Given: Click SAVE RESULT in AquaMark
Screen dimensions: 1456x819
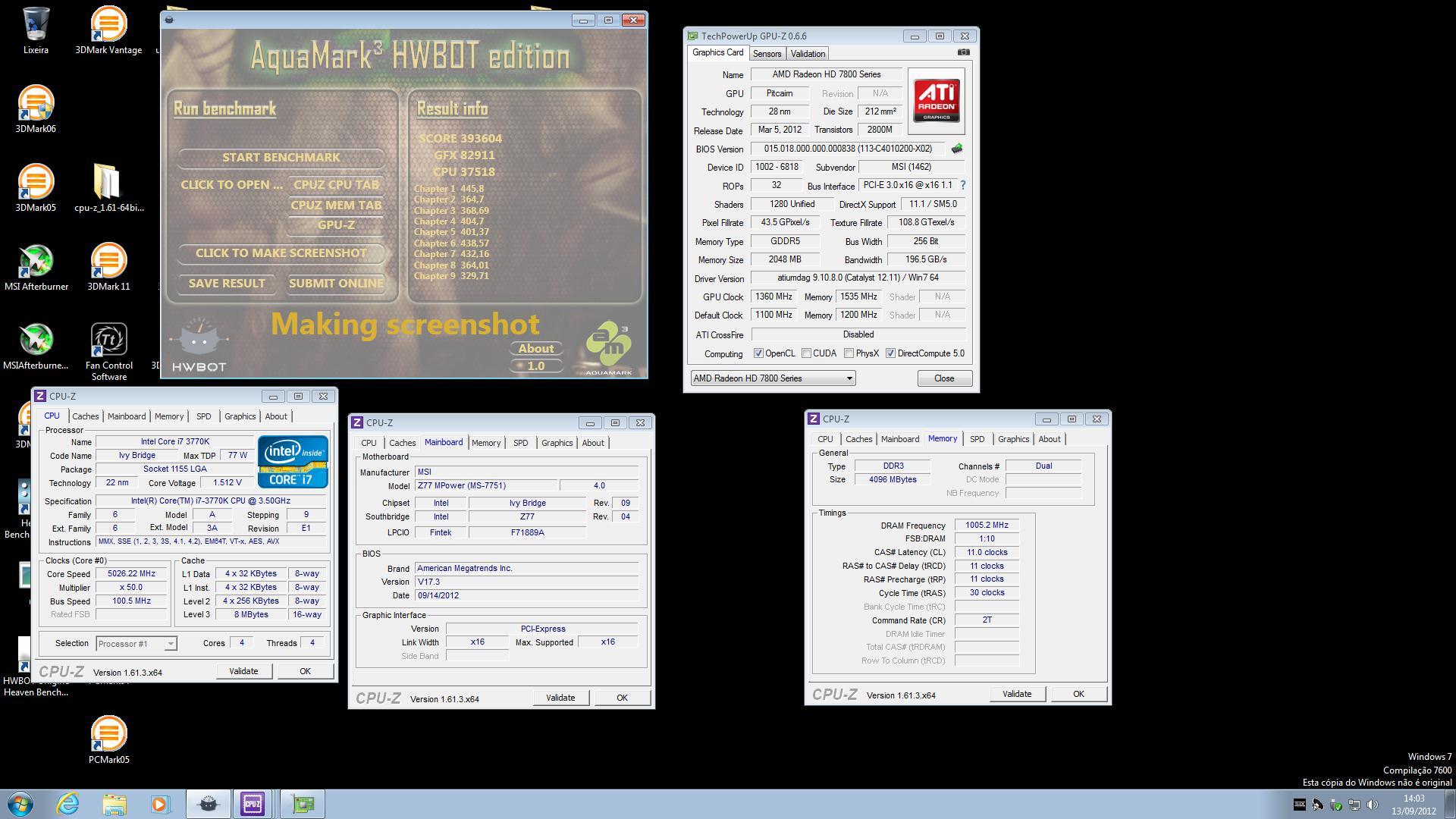Looking at the screenshot, I should coord(227,284).
